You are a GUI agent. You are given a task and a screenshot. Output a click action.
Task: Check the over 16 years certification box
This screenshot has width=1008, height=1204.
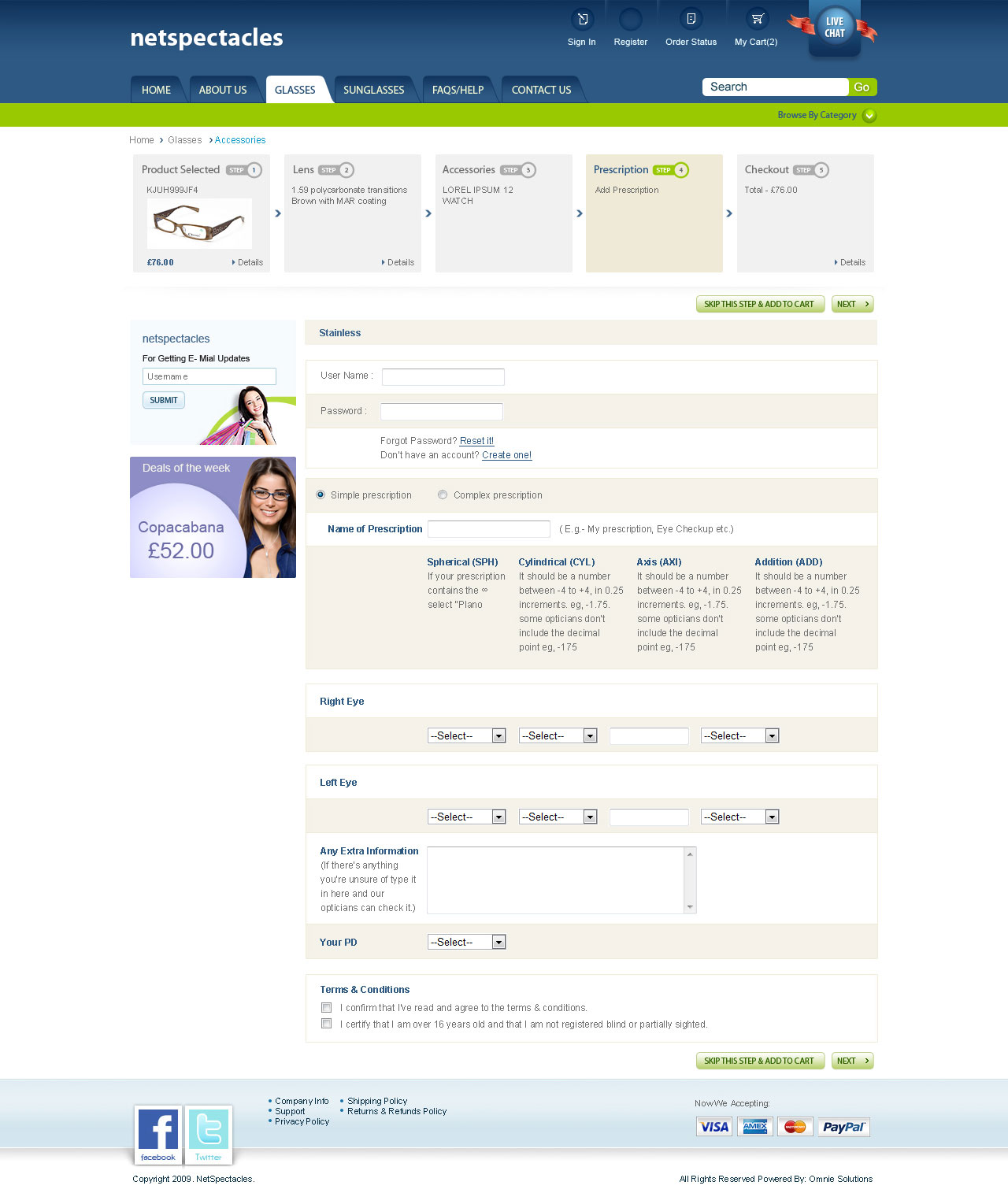point(326,1024)
